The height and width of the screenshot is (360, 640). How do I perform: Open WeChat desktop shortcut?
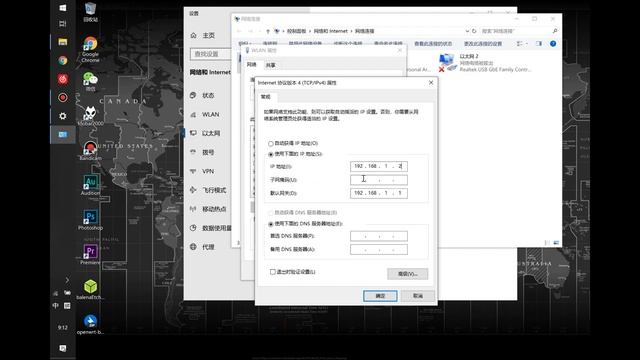[90, 81]
